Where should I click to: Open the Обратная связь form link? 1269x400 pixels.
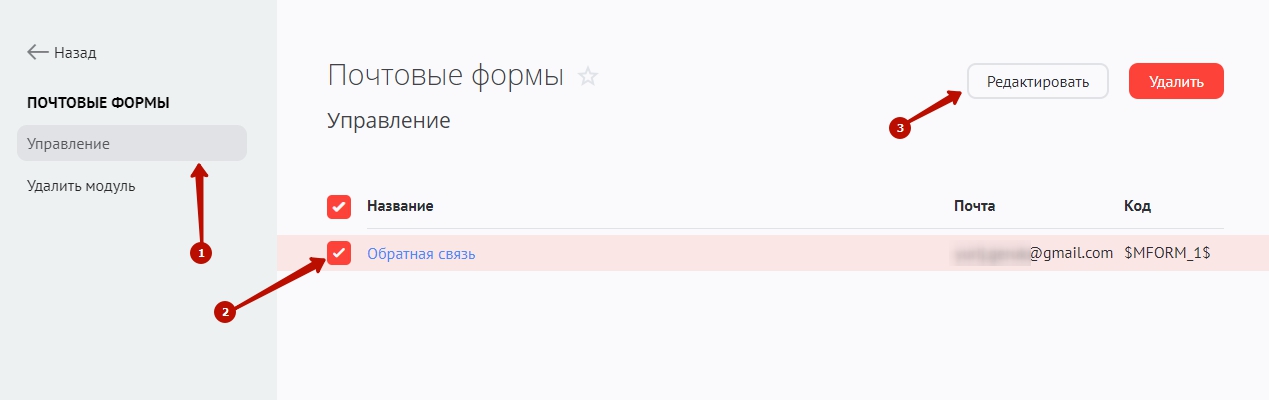tap(421, 254)
